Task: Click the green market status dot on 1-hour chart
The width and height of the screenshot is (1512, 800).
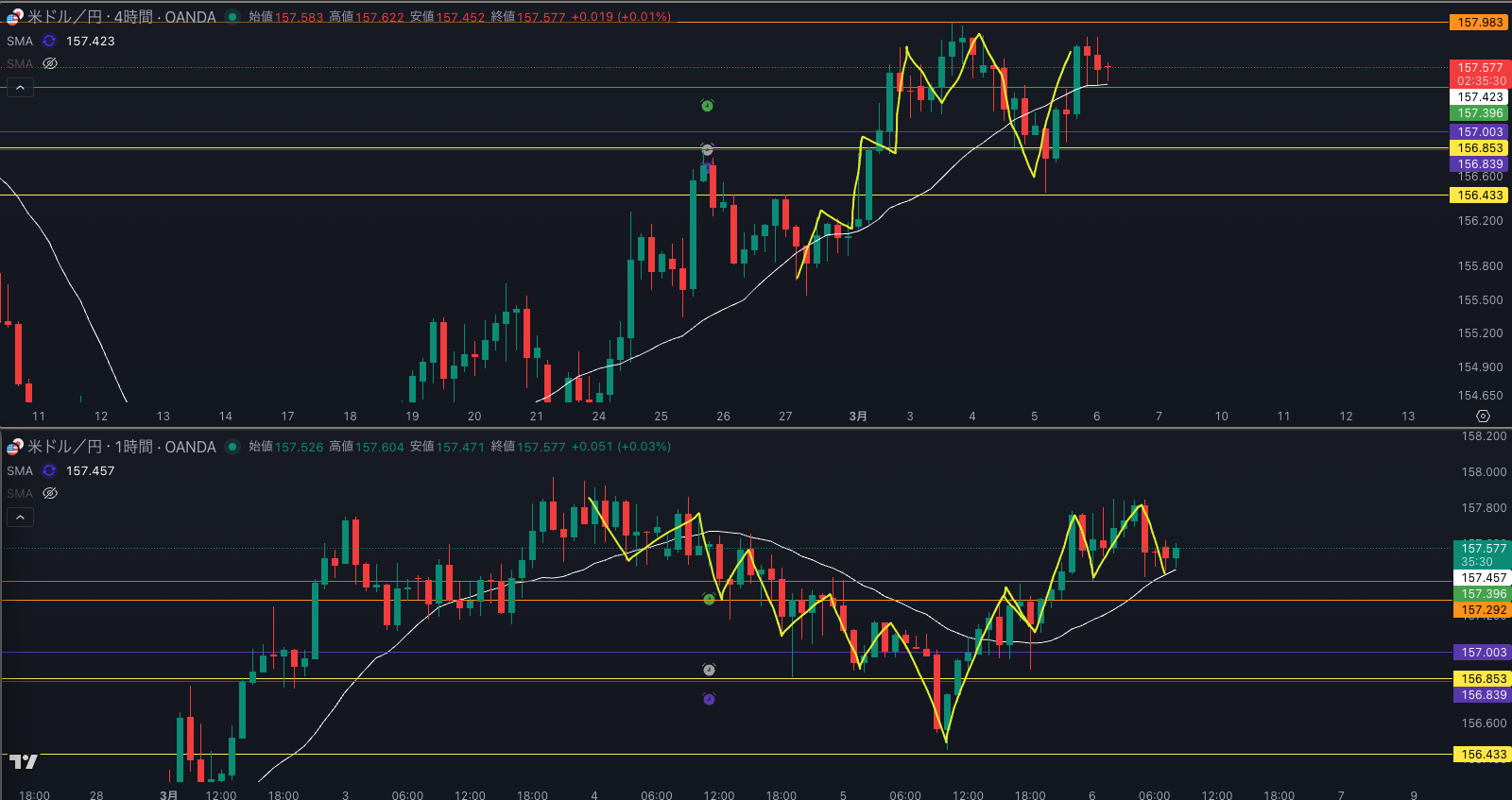Action: (x=232, y=447)
